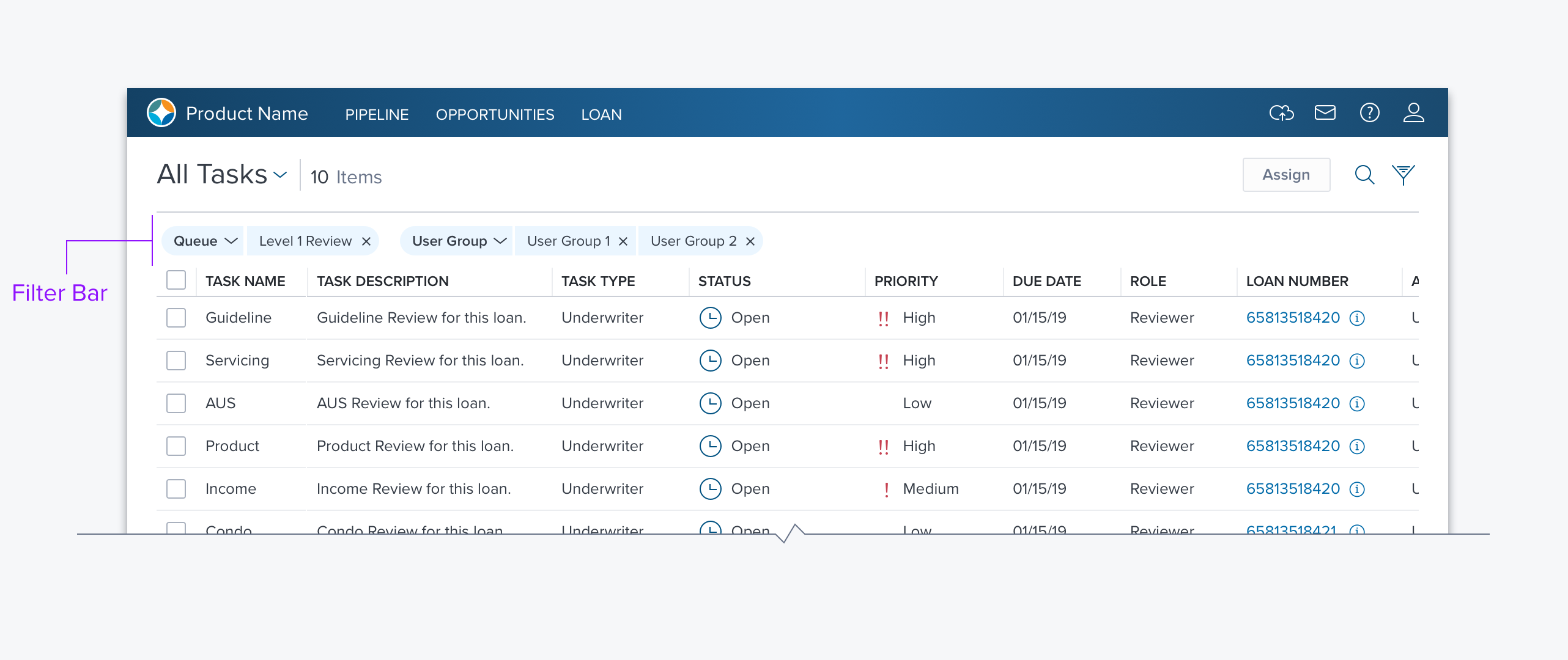Image resolution: width=1568 pixels, height=660 pixels.
Task: Click the Assign button
Action: [1286, 175]
